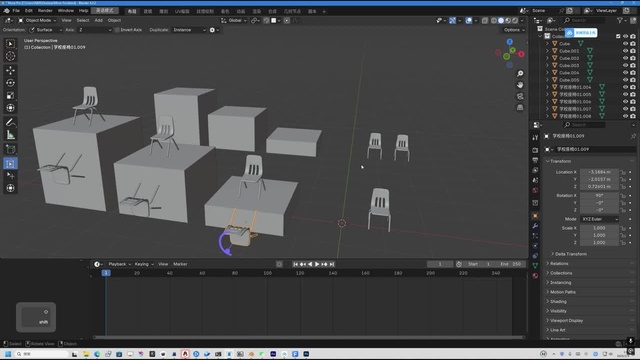Enable the Invert Axis checkbox
The image size is (640, 360).
[117, 30]
